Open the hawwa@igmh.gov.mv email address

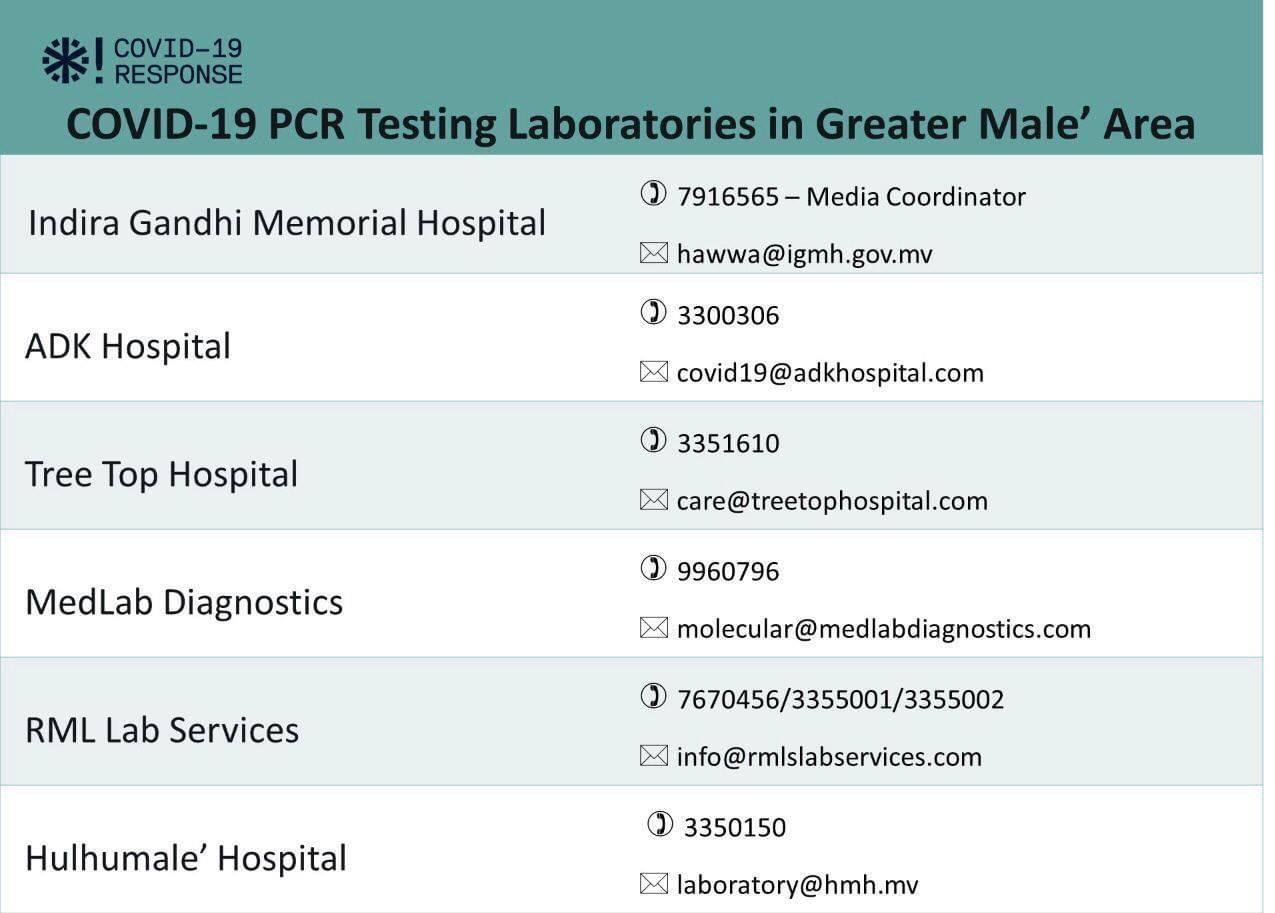click(804, 255)
